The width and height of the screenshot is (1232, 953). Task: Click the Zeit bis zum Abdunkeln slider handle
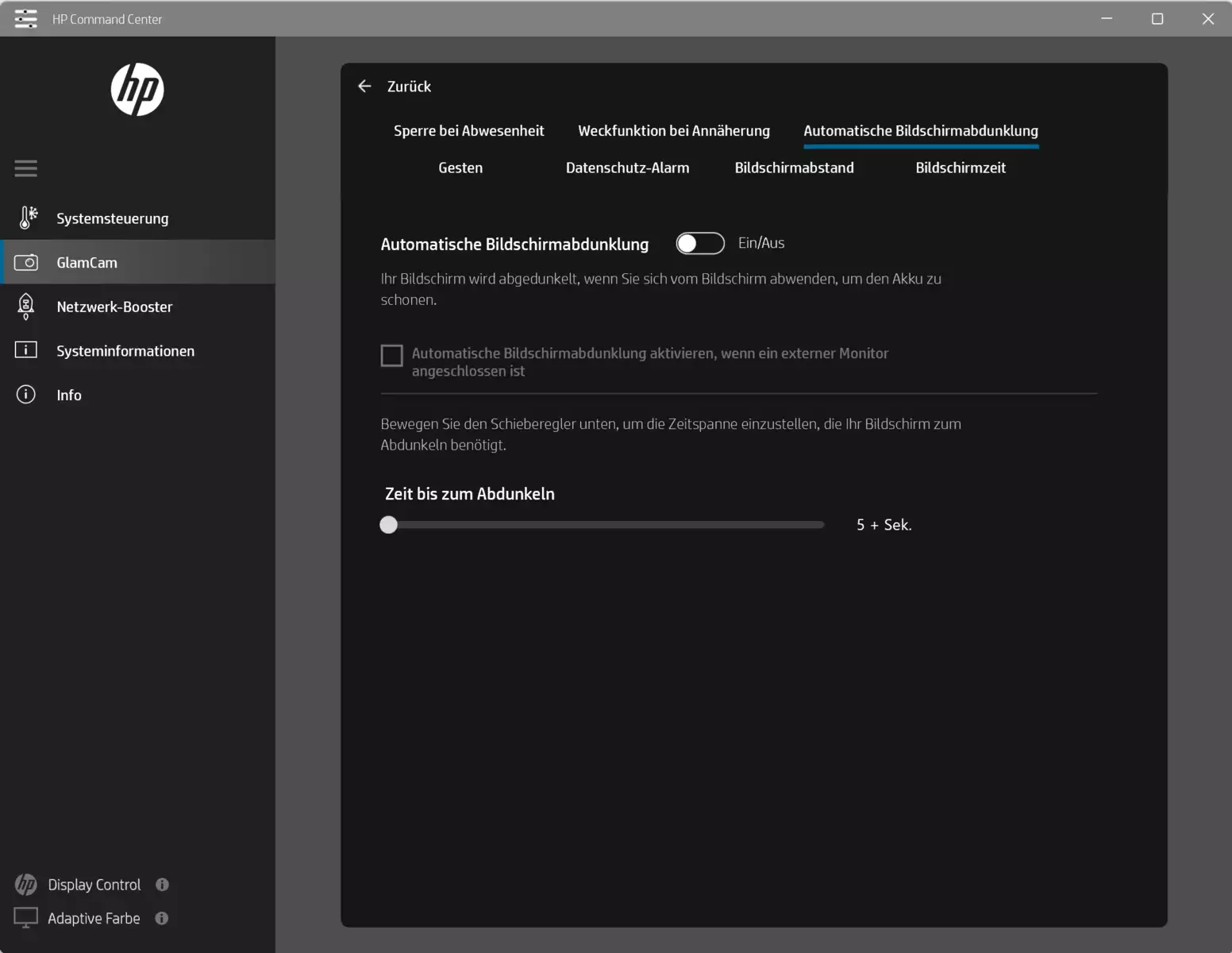coord(388,525)
